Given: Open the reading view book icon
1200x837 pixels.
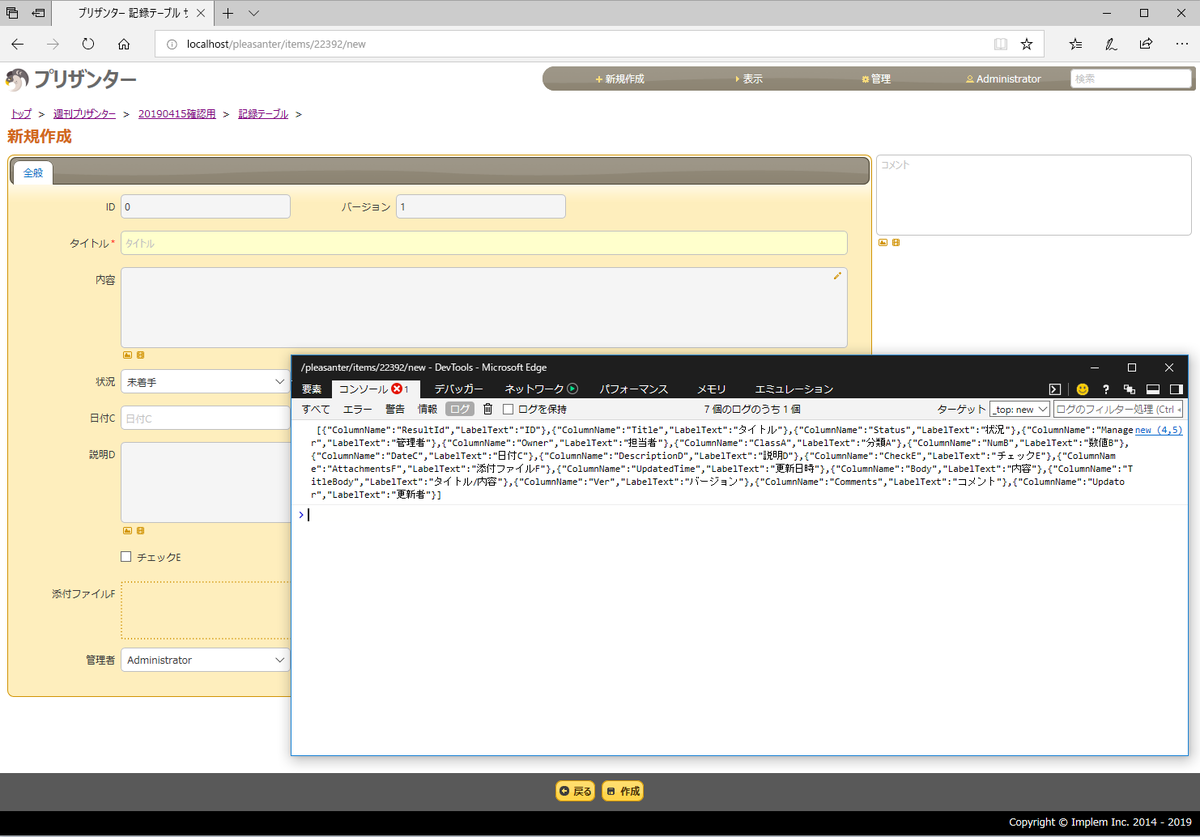Looking at the screenshot, I should (1001, 44).
